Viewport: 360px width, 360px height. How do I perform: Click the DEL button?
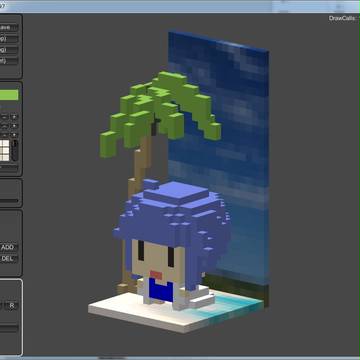8,259
